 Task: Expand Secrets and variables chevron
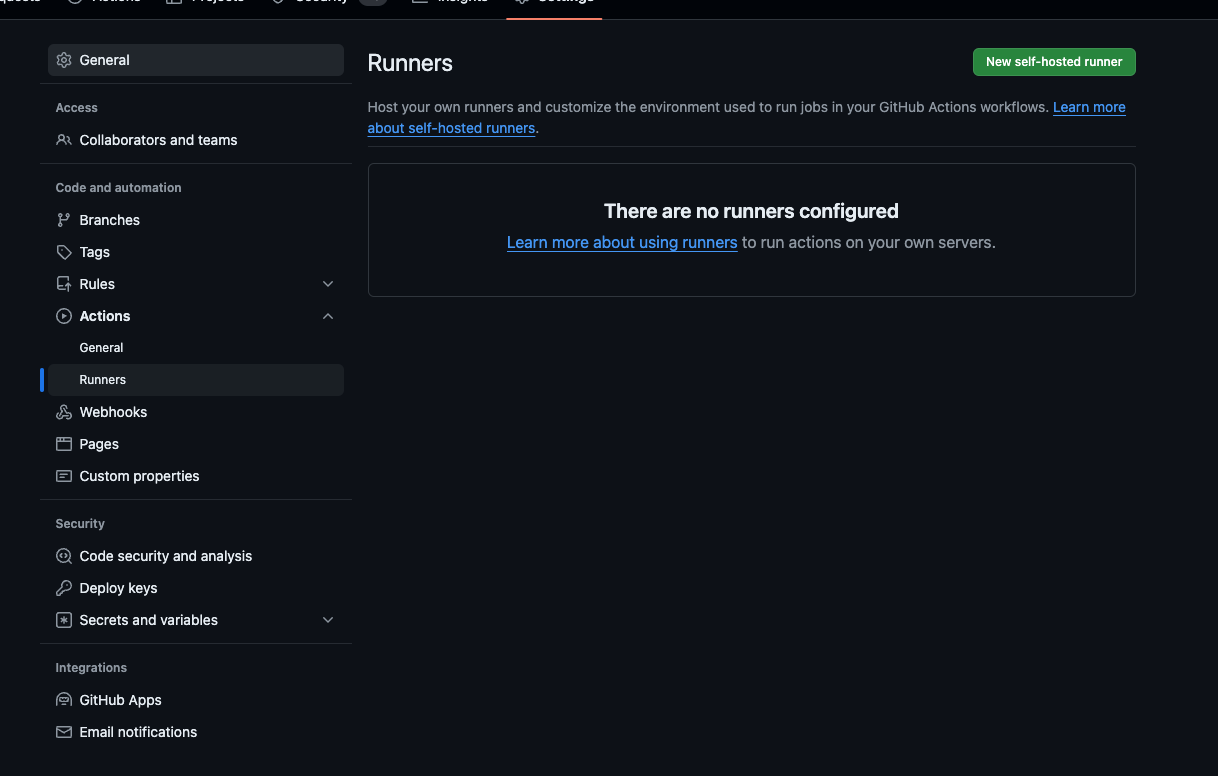coord(328,620)
